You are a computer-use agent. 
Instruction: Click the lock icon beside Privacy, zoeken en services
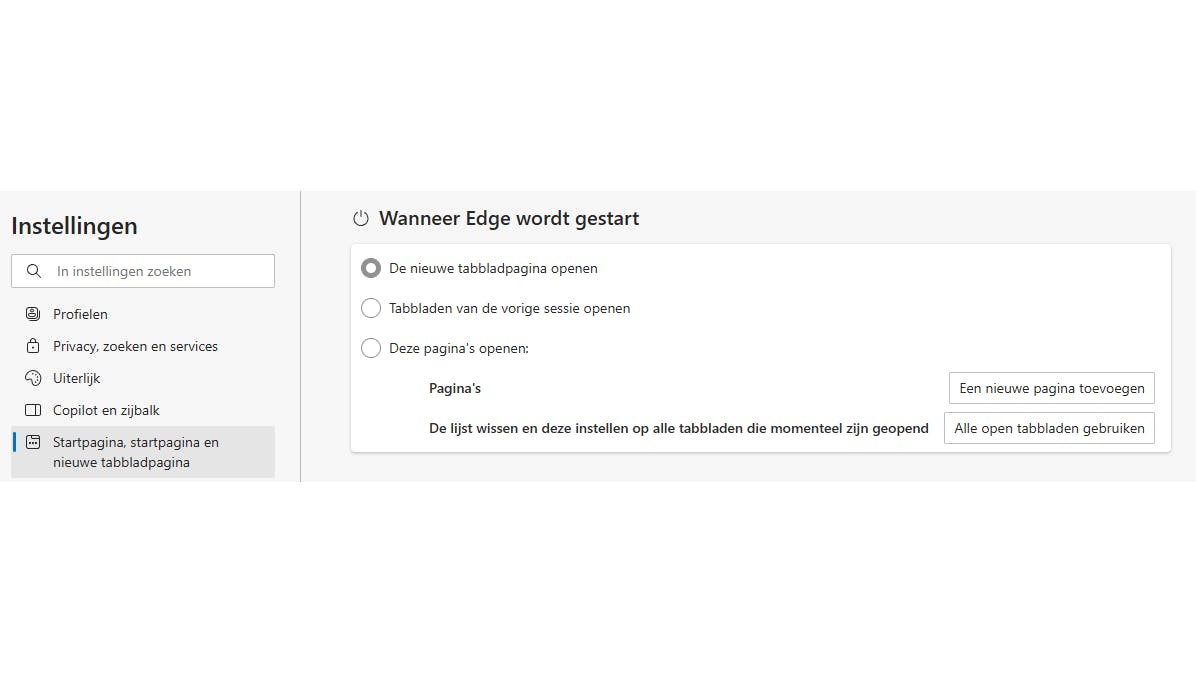(x=34, y=346)
